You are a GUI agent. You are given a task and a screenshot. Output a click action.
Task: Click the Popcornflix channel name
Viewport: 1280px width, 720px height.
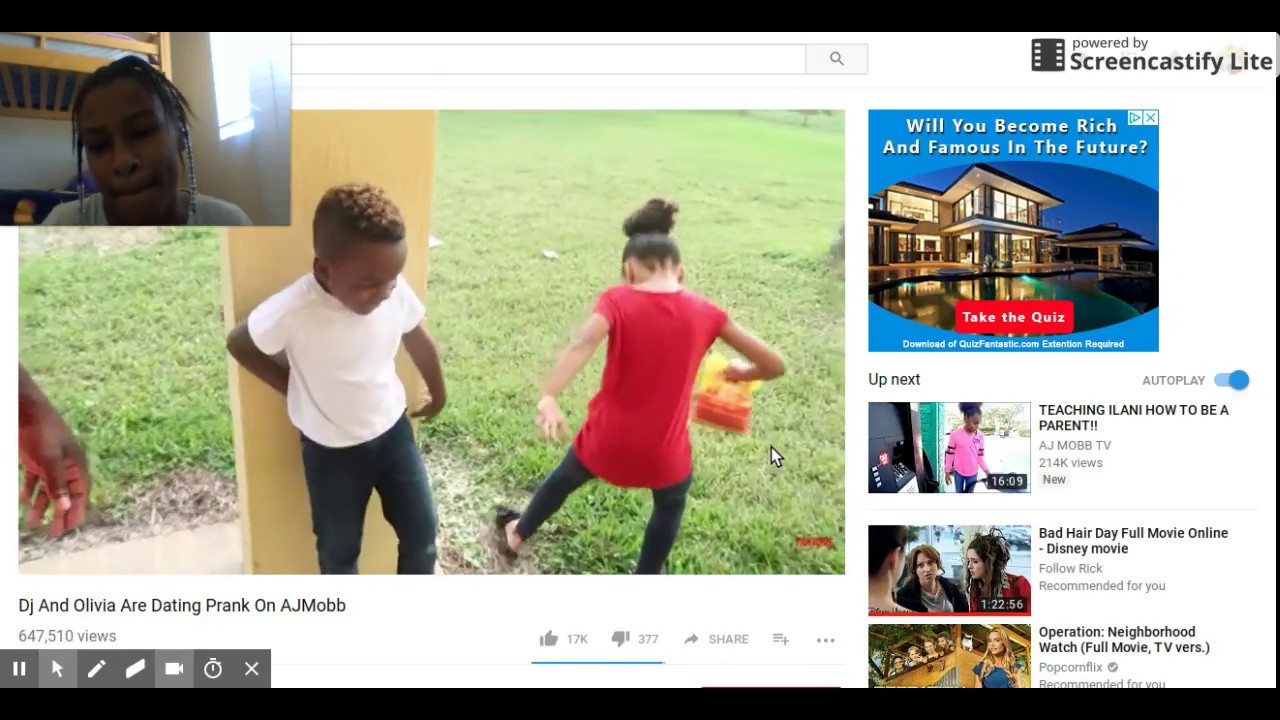pos(1070,667)
